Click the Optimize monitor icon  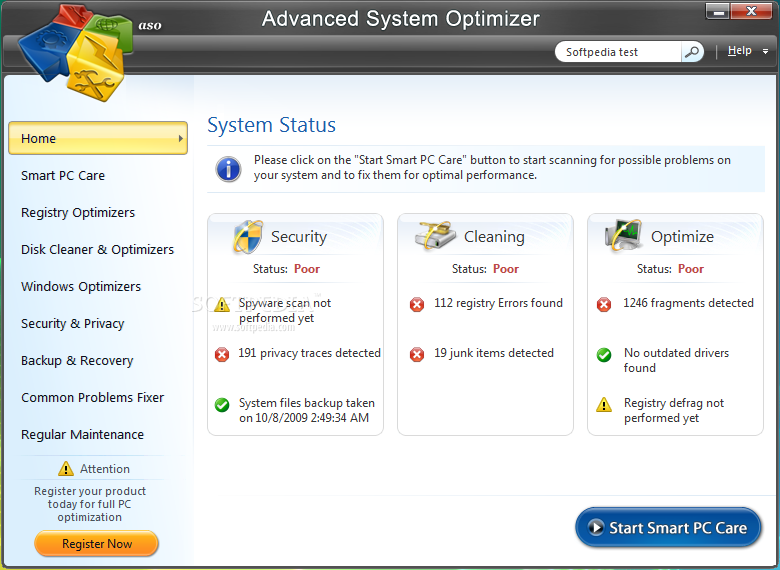pyautogui.click(x=623, y=235)
